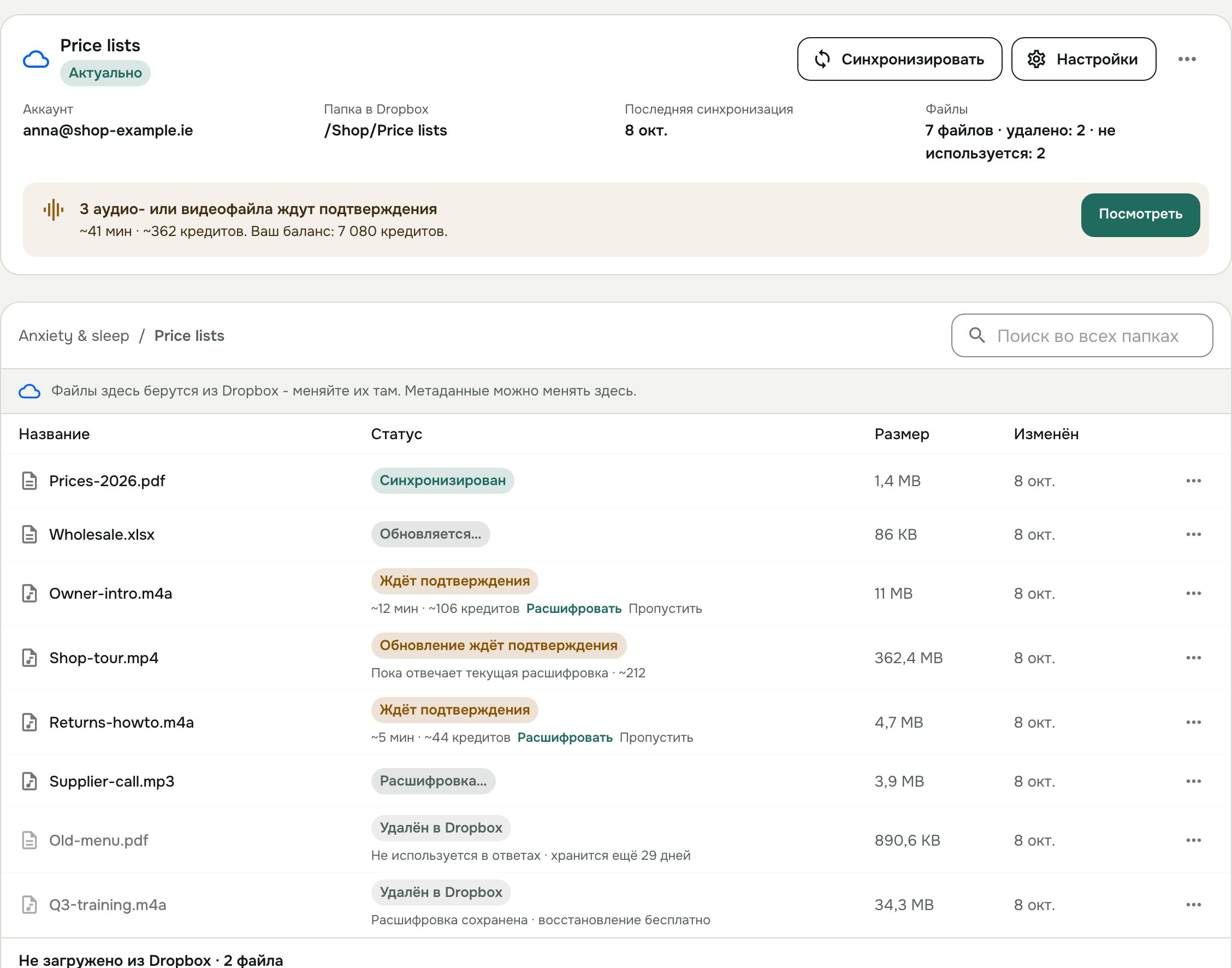Open row menu for Owner-intro.m4a
The height and width of the screenshot is (968, 1232).
pos(1193,593)
